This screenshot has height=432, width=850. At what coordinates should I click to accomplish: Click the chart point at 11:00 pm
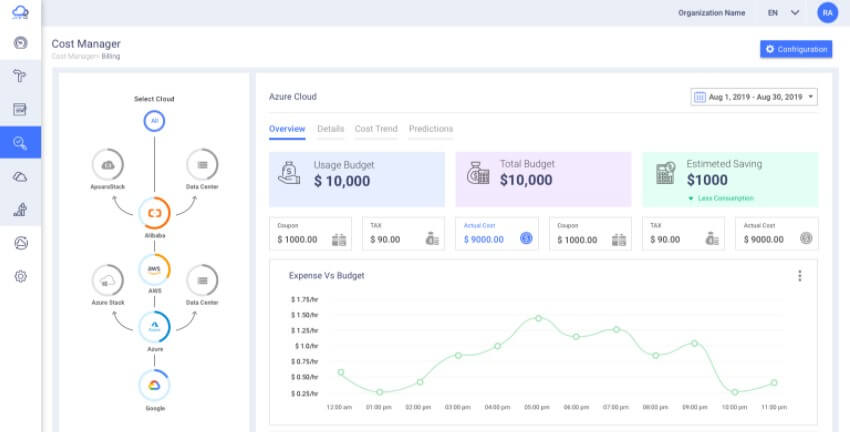[774, 383]
